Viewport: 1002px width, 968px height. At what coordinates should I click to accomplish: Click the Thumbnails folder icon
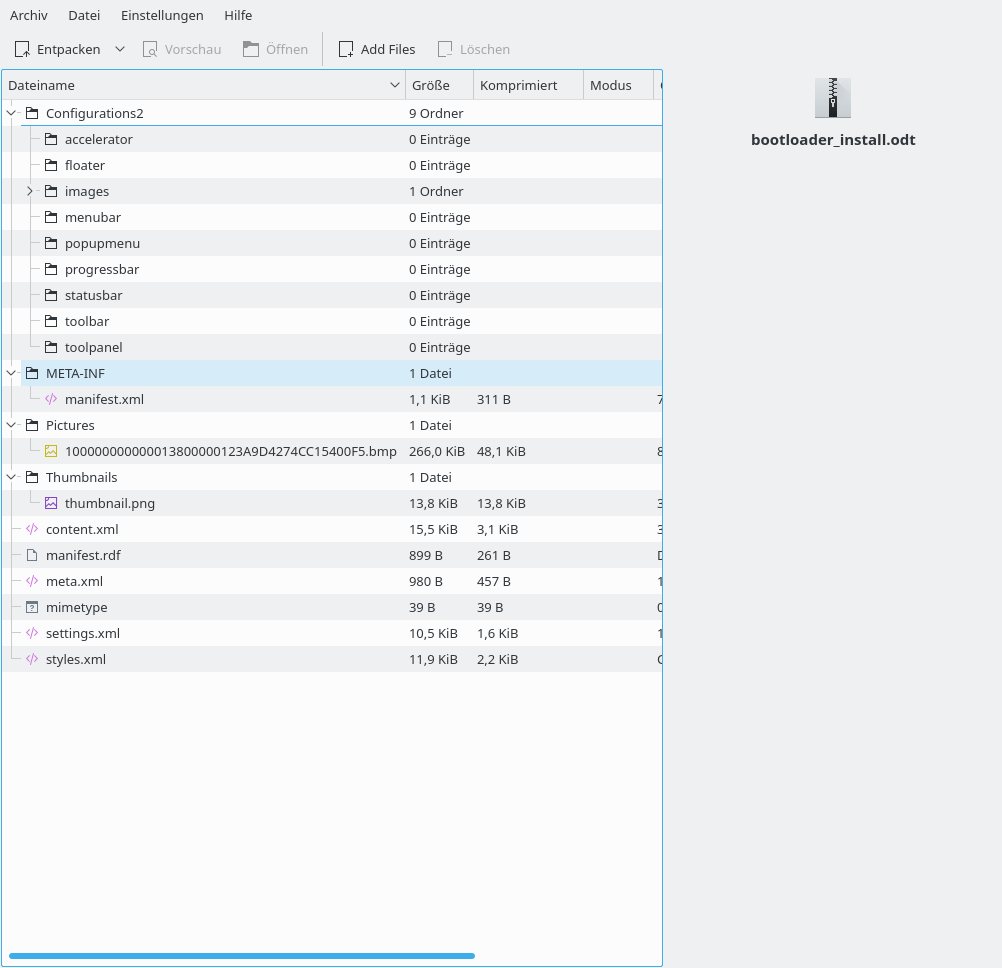pos(32,477)
